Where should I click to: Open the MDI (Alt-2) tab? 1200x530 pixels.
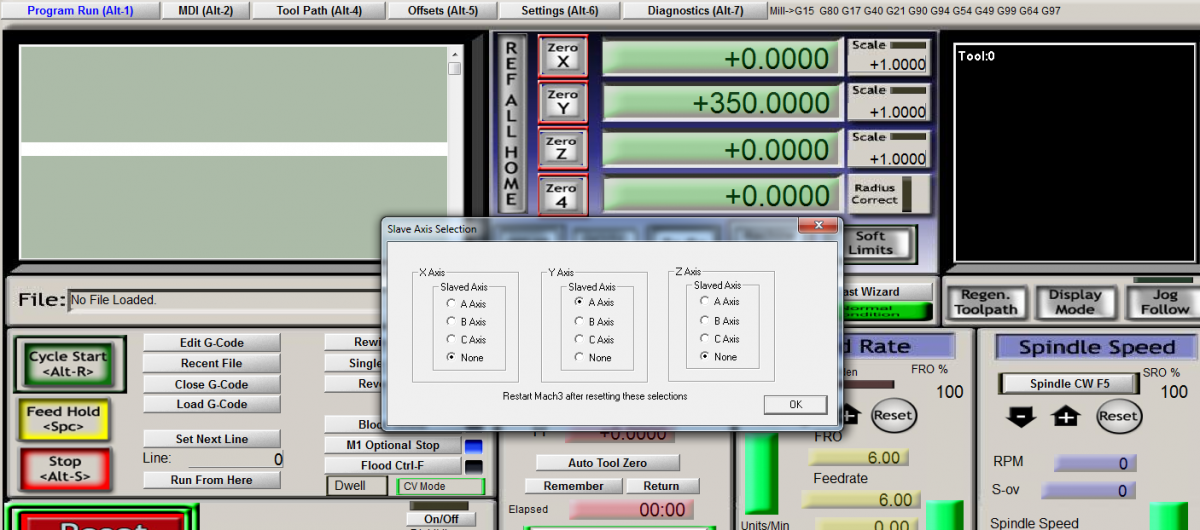205,11
